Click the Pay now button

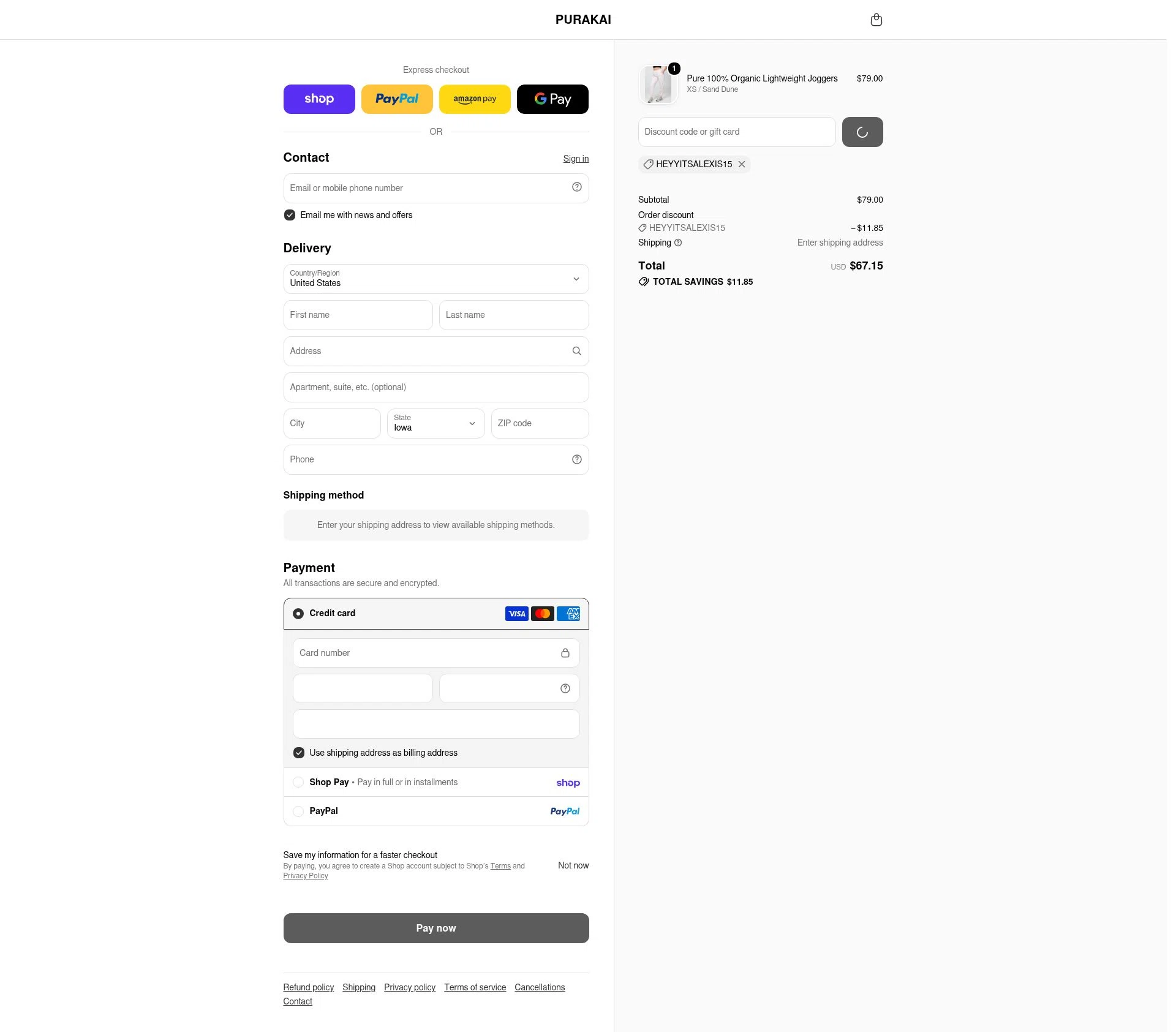[x=436, y=928]
